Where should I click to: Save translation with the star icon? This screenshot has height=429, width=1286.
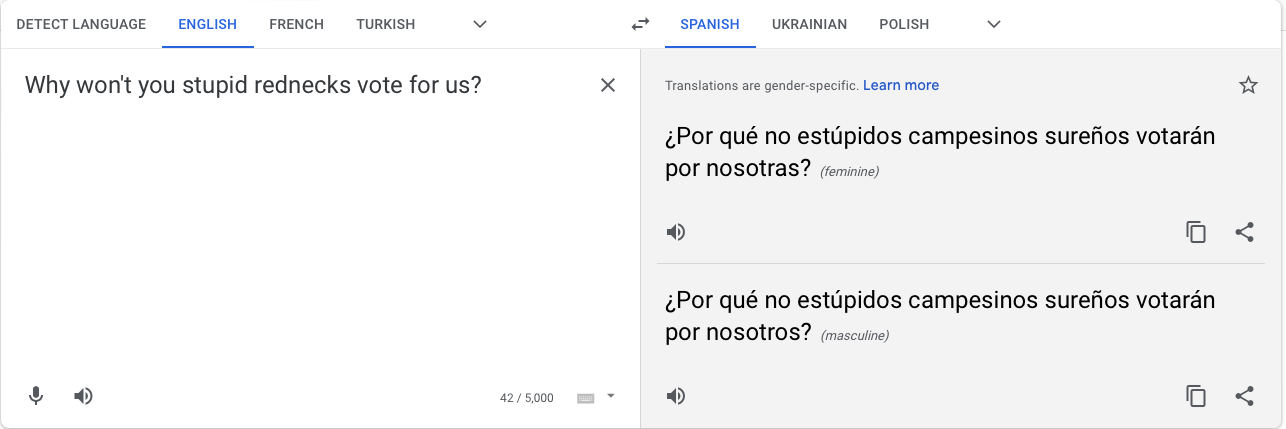click(x=1248, y=85)
